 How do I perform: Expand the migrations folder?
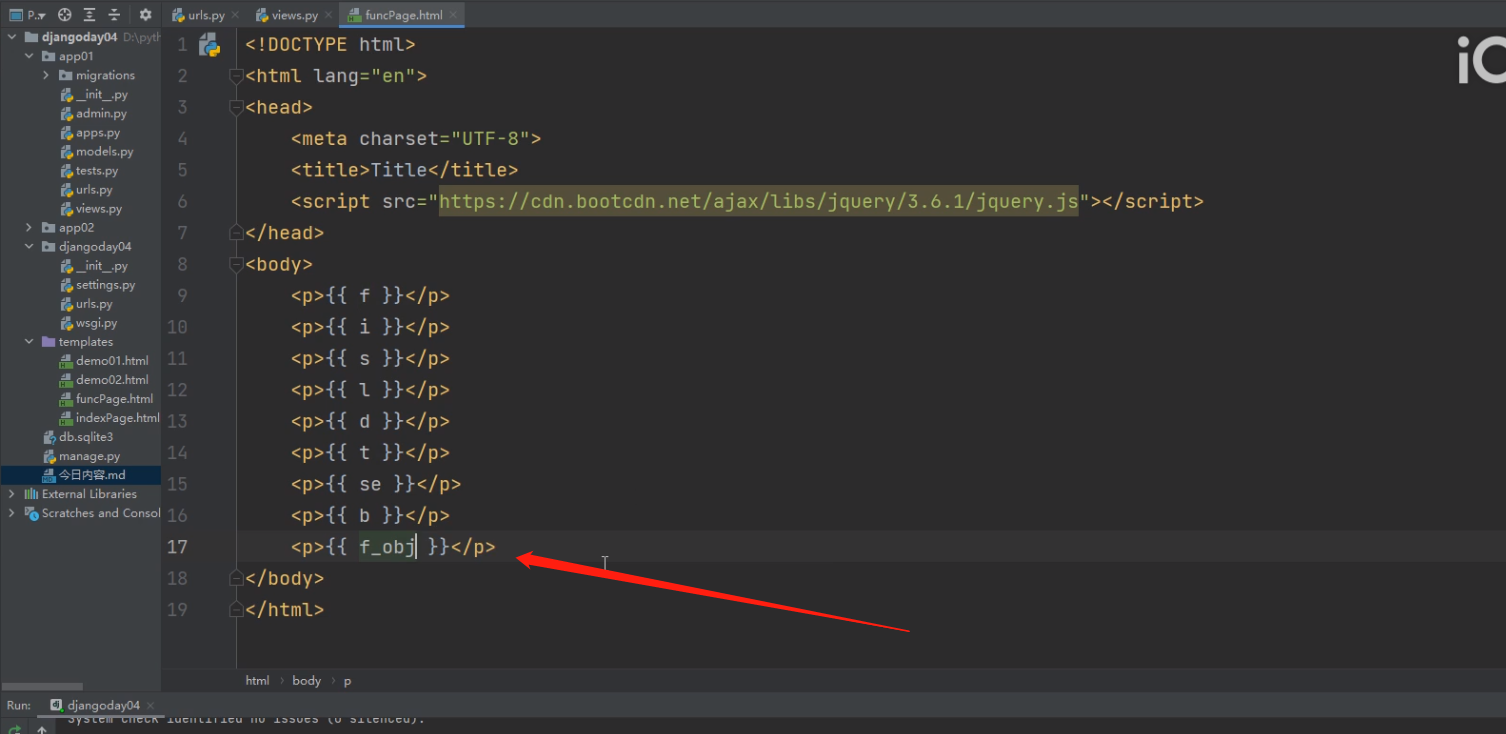[x=46, y=75]
